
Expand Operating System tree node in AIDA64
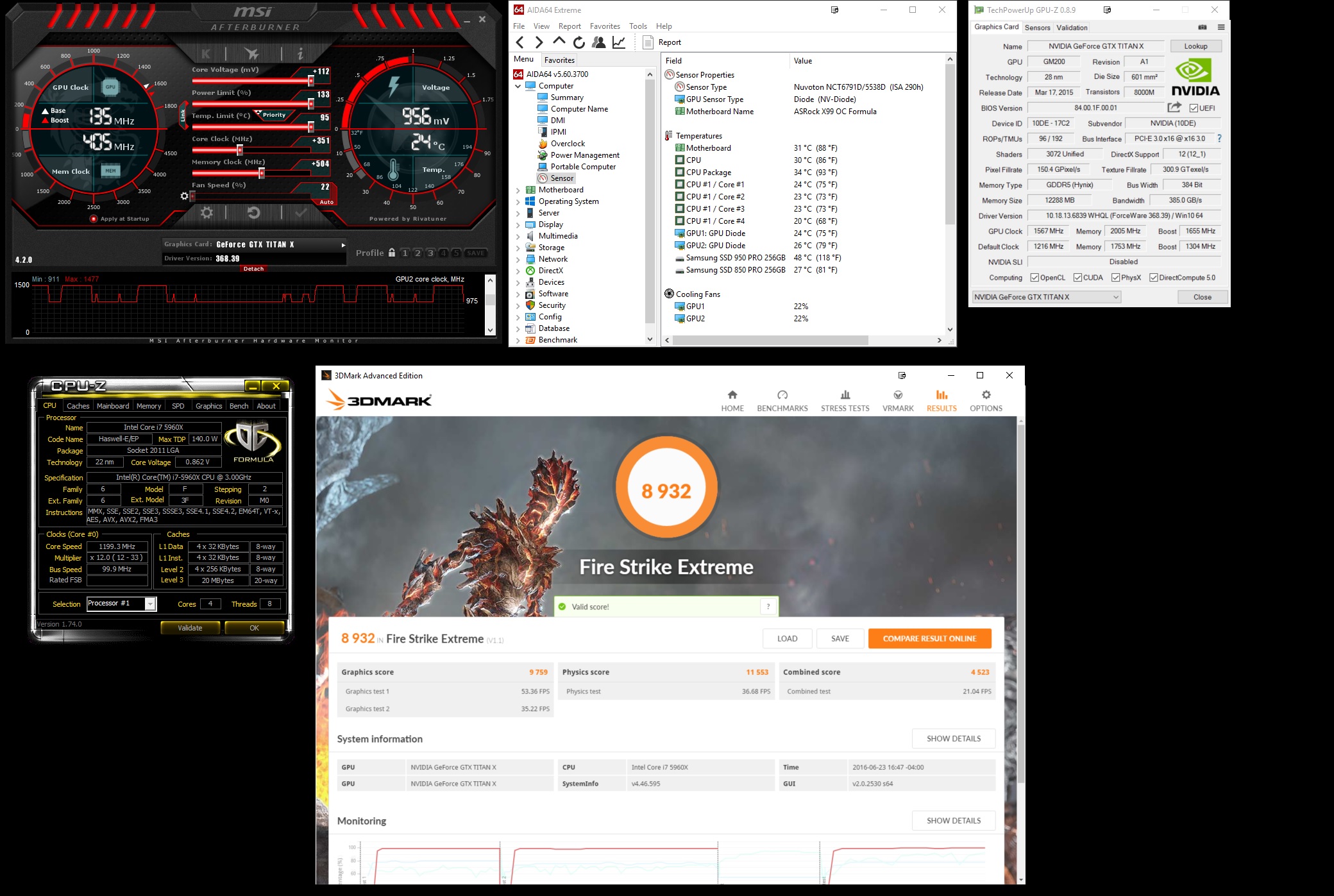(518, 201)
